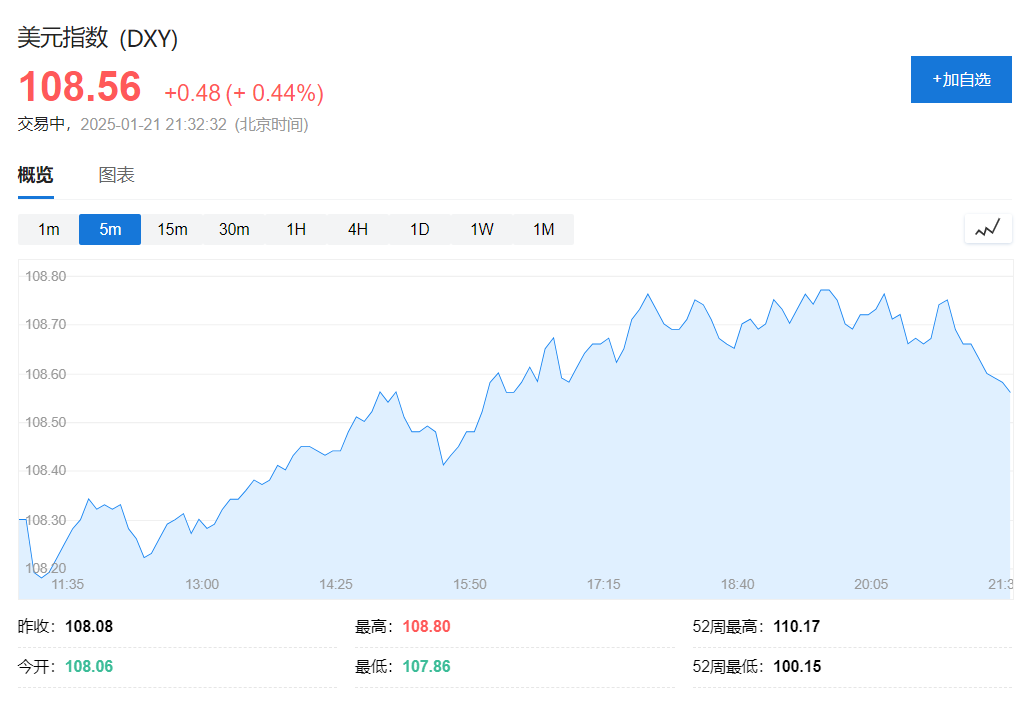Select the monthly 1M interval
This screenshot has width=1028, height=722.
[543, 229]
